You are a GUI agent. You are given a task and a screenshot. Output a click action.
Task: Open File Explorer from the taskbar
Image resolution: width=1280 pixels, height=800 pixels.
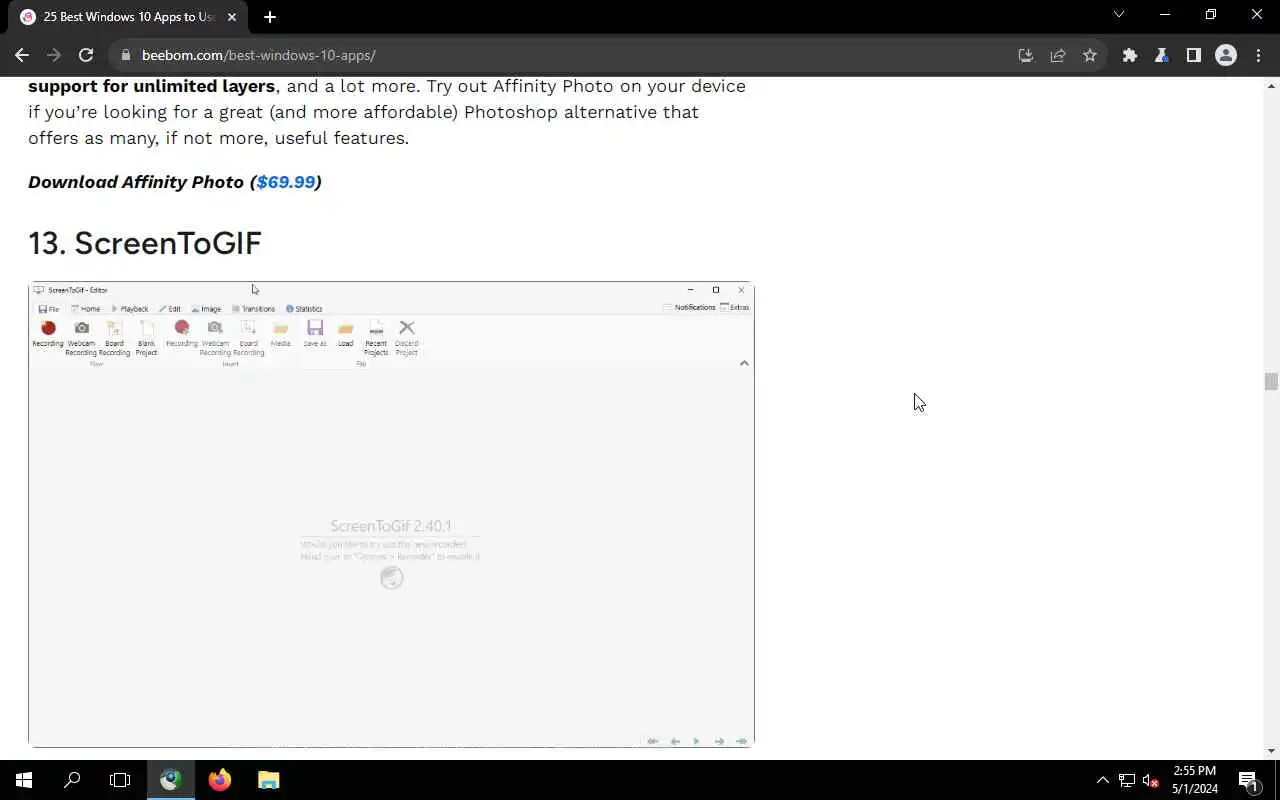click(x=269, y=780)
